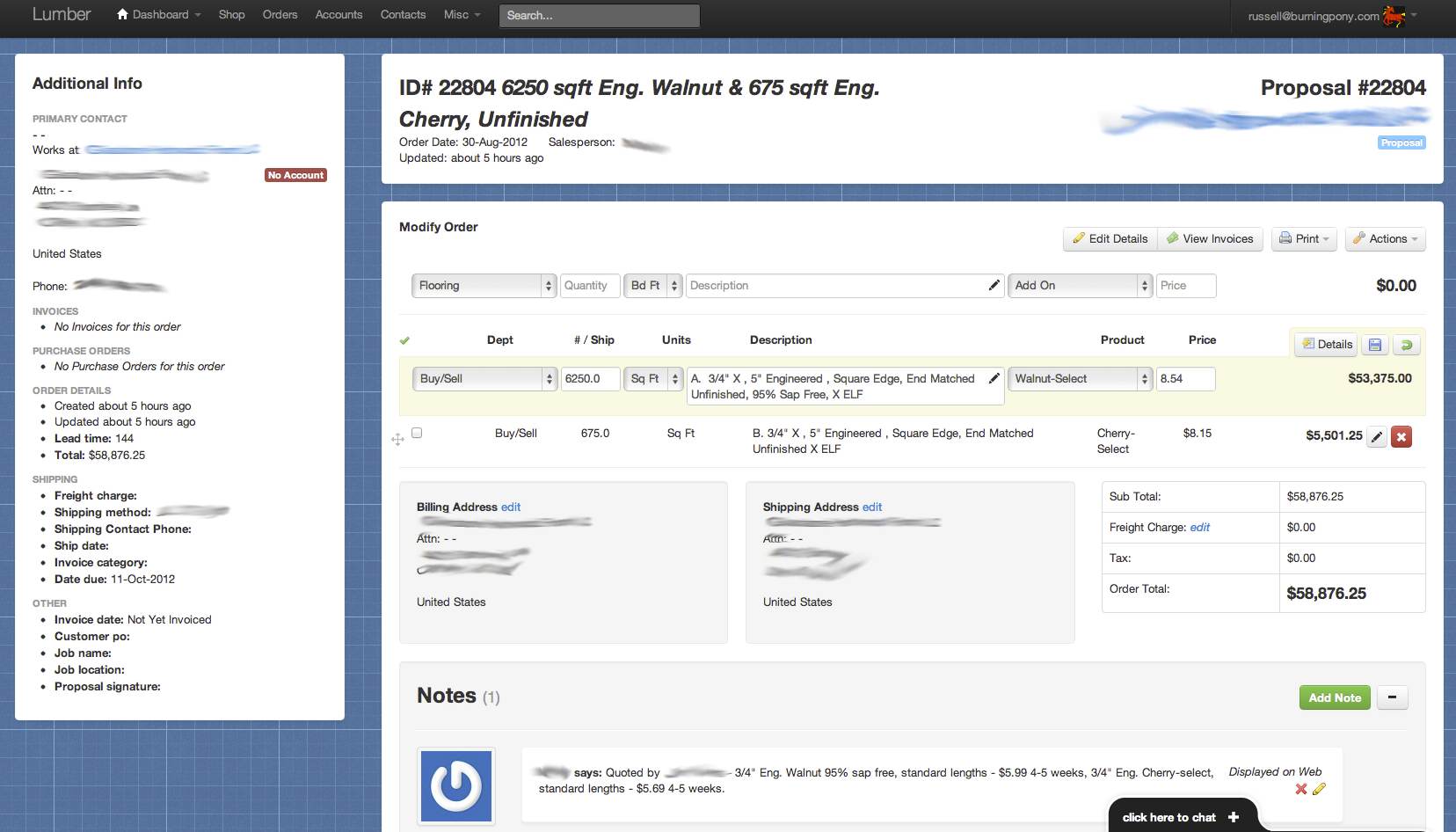Click the Freight Charge edit link

coord(1199,528)
